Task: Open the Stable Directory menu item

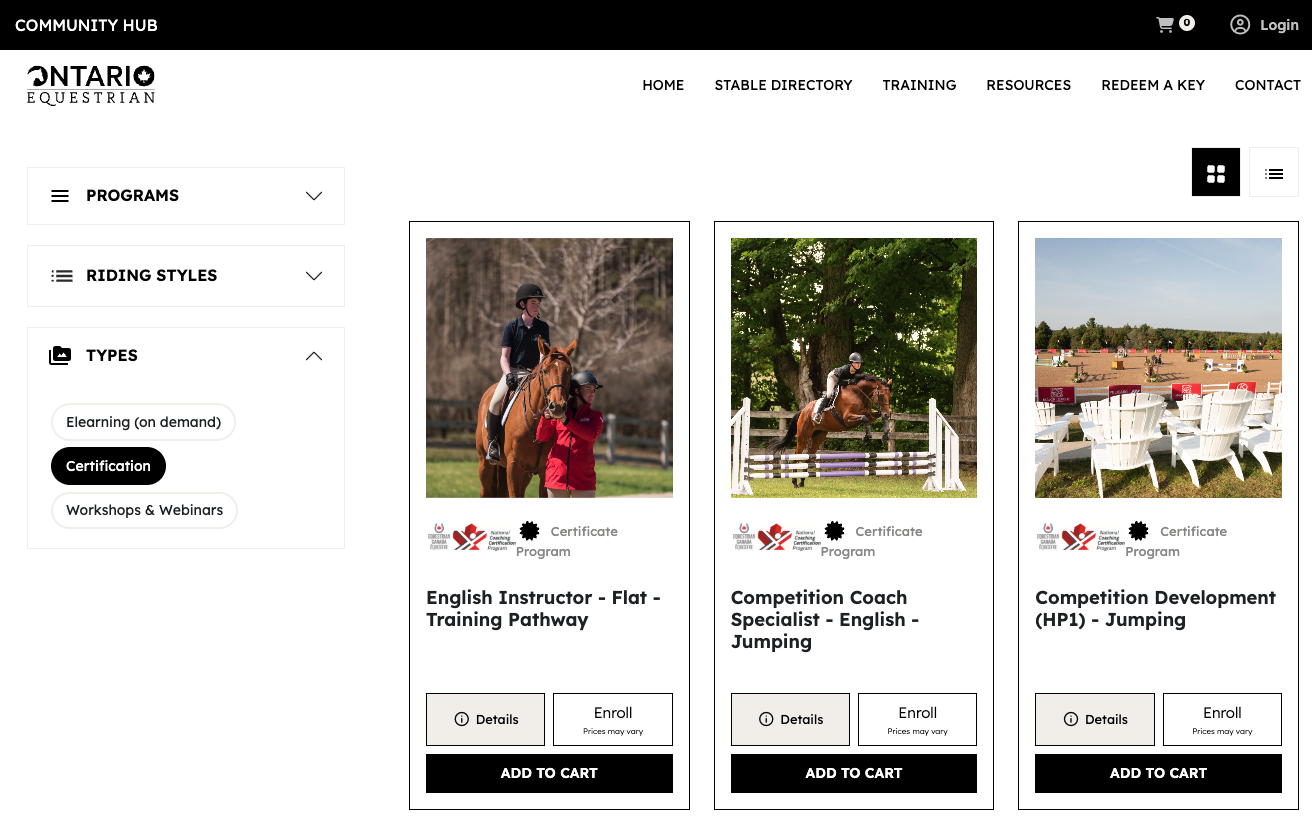Action: pyautogui.click(x=783, y=85)
